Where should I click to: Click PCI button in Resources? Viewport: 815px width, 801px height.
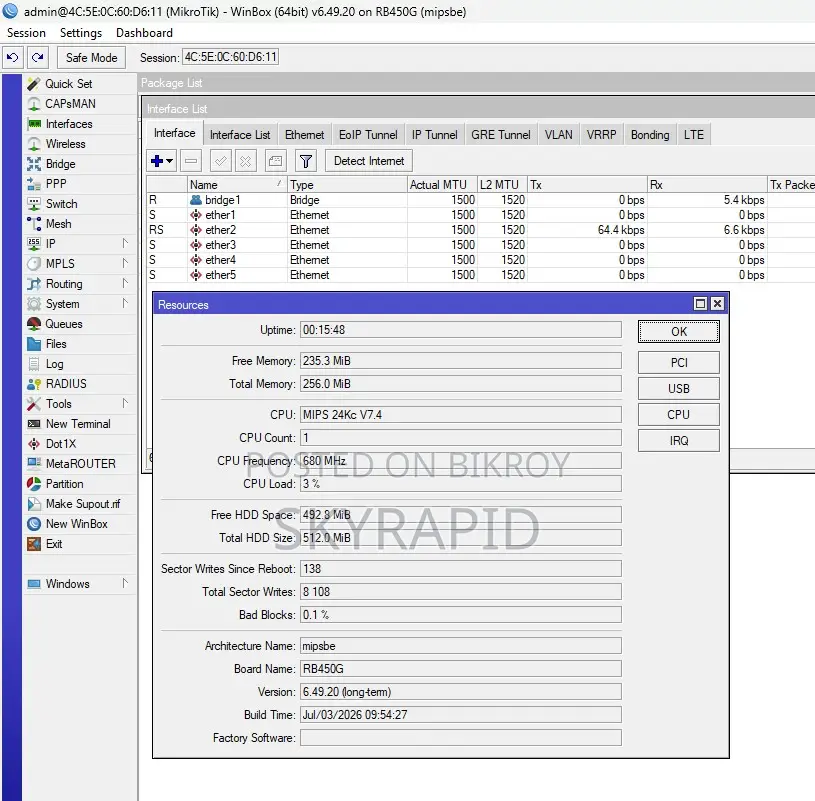(x=679, y=362)
